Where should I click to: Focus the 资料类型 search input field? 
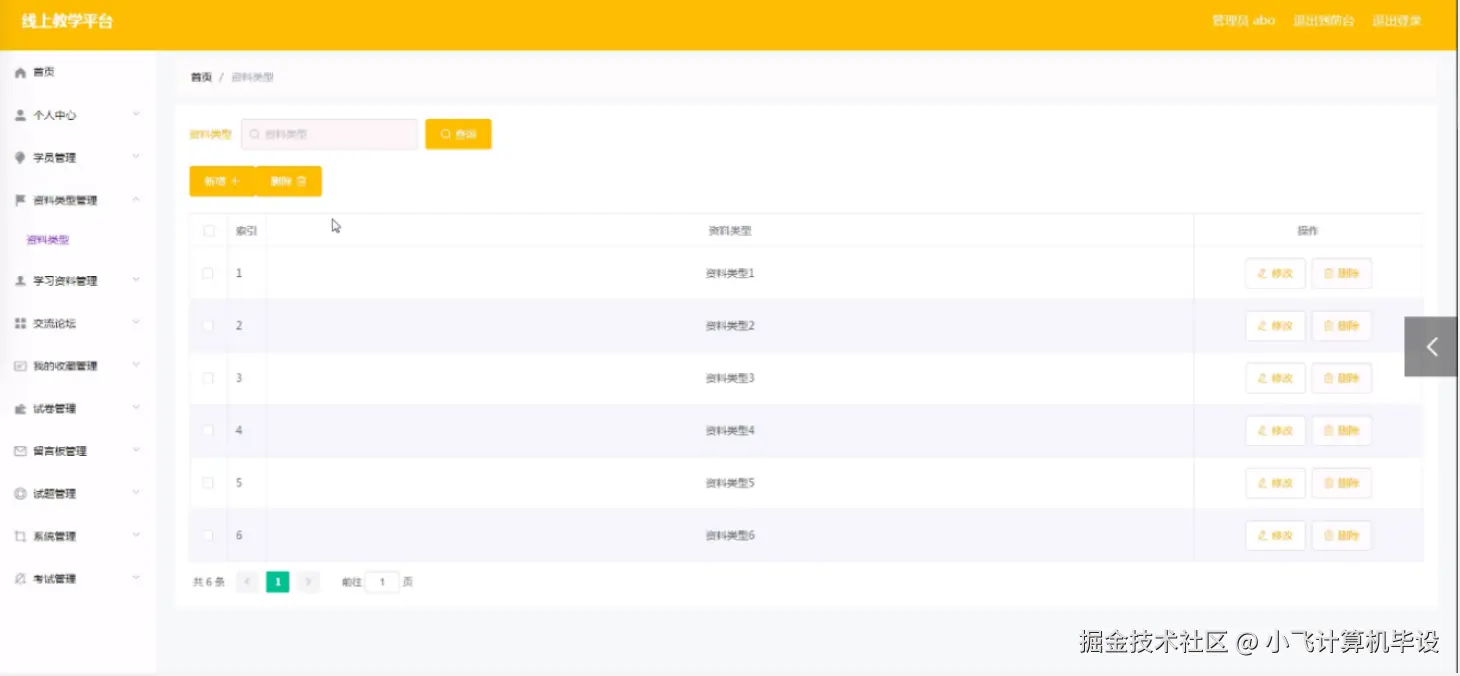329,134
